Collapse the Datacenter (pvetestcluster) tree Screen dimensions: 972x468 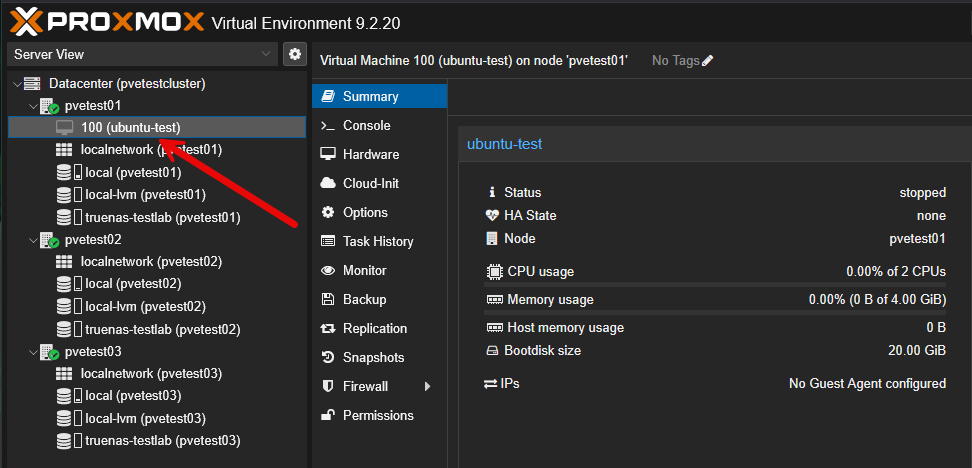point(17,83)
